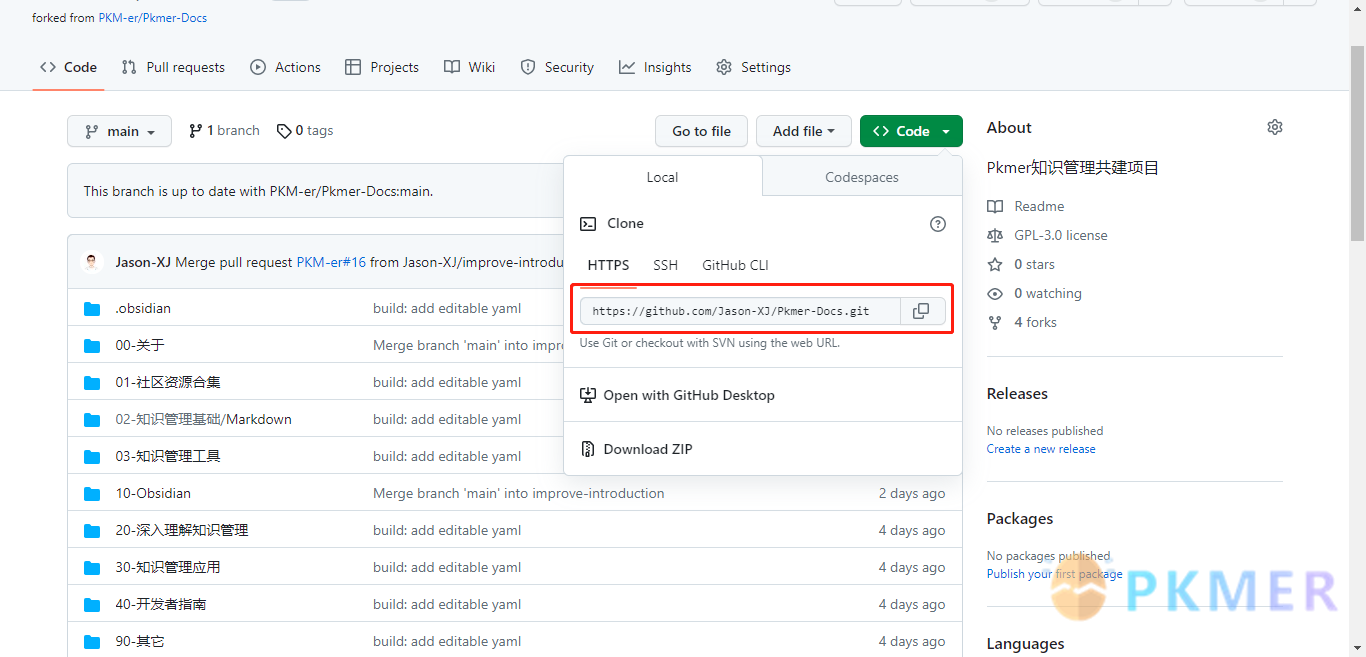View the 4 forks link
The image size is (1366, 657).
[1022, 322]
